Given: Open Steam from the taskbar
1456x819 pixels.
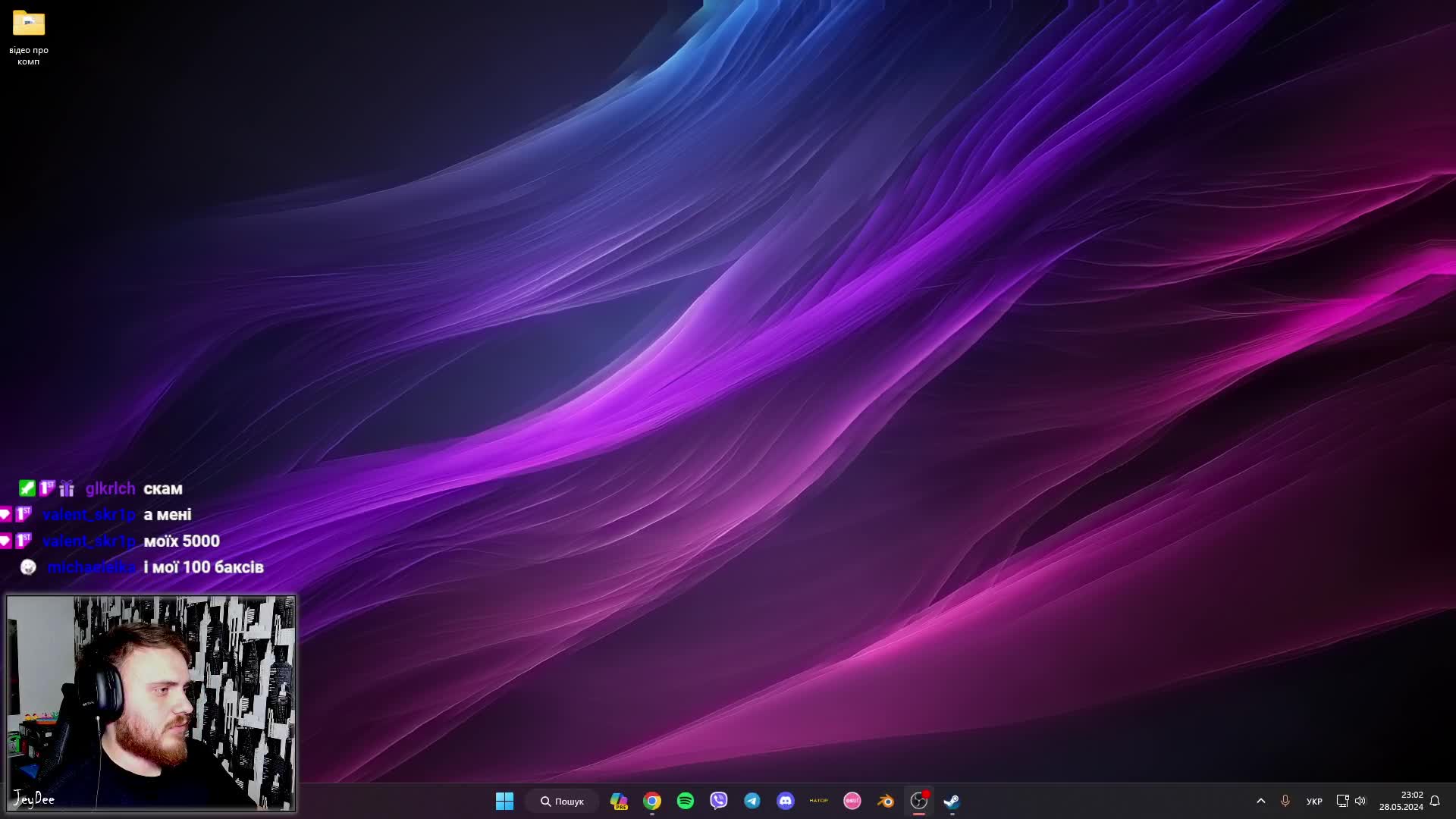Looking at the screenshot, I should [952, 801].
